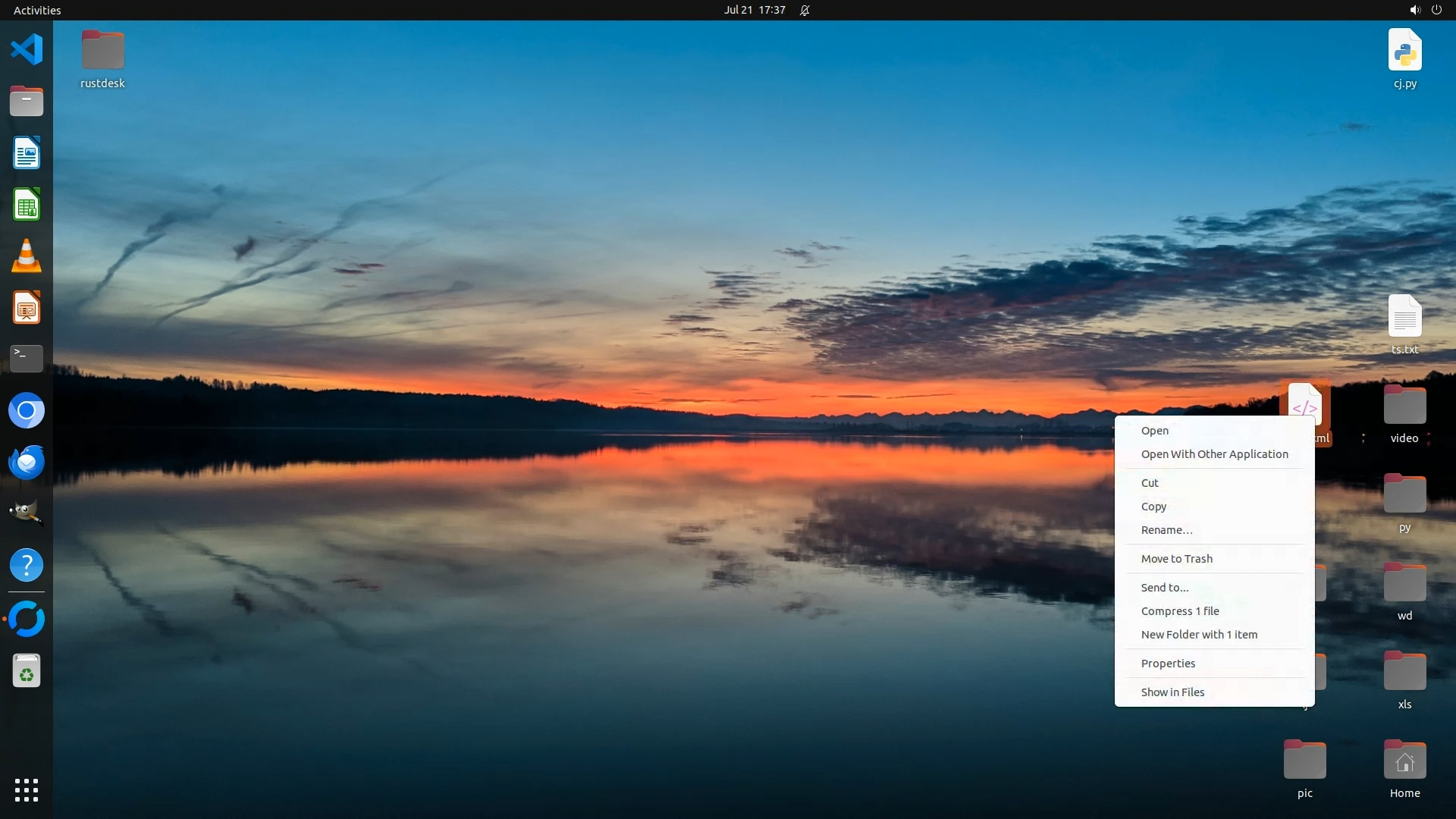This screenshot has height=819, width=1456.
Task: Open the clock and calendar menu
Action: (754, 10)
